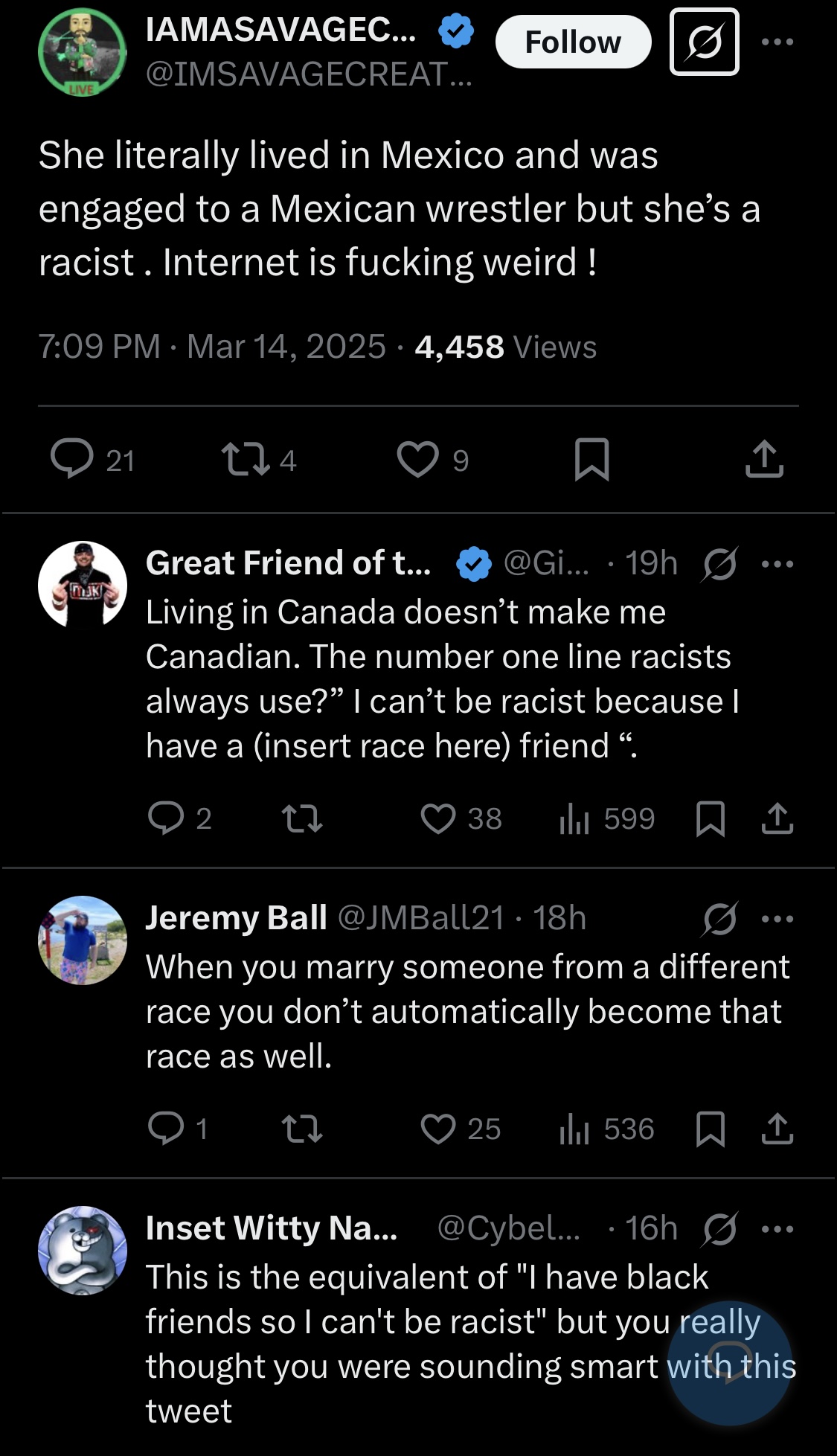
Task: Repost the Great Friend reply
Action: 303,819
